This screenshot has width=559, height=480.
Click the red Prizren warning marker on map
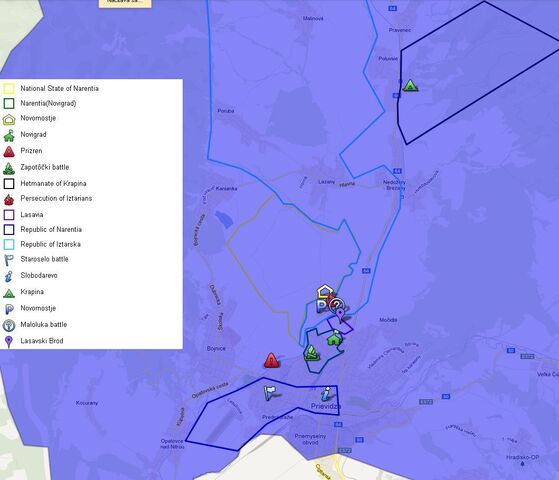[271, 360]
